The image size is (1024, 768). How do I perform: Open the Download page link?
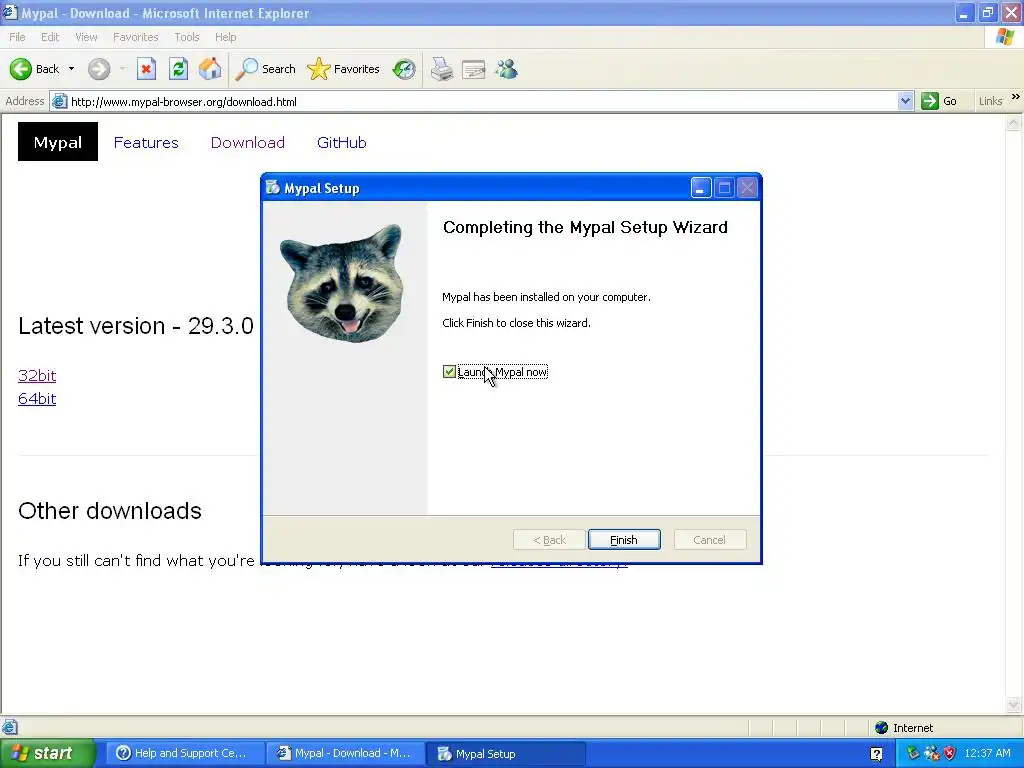coord(248,142)
